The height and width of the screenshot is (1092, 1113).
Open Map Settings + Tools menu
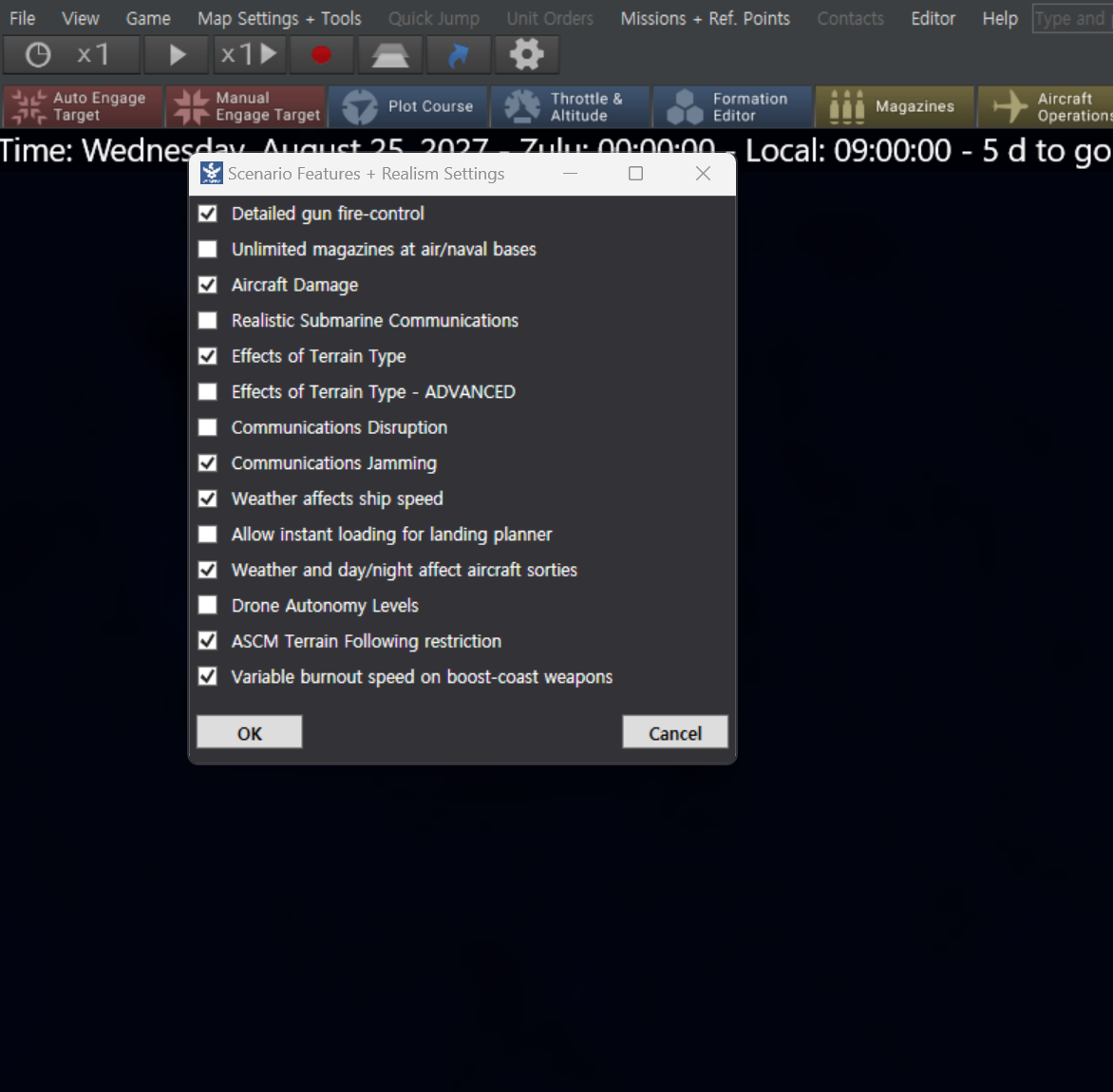pos(279,18)
